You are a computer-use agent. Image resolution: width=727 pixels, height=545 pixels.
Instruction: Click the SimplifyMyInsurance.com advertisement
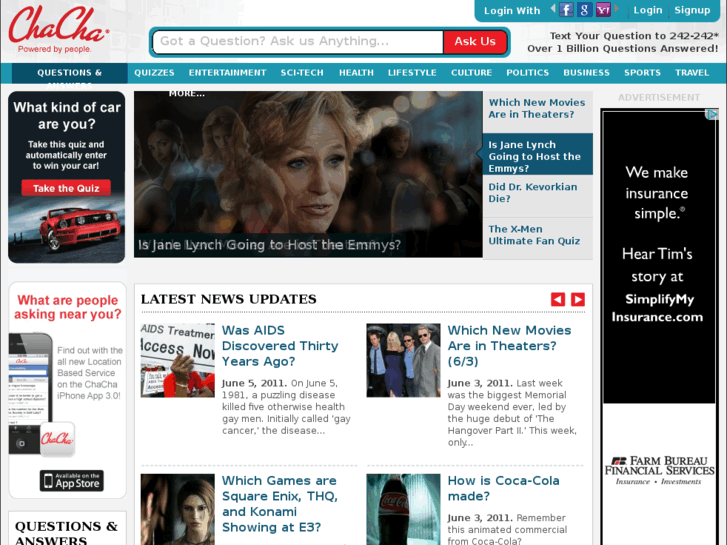[659, 256]
